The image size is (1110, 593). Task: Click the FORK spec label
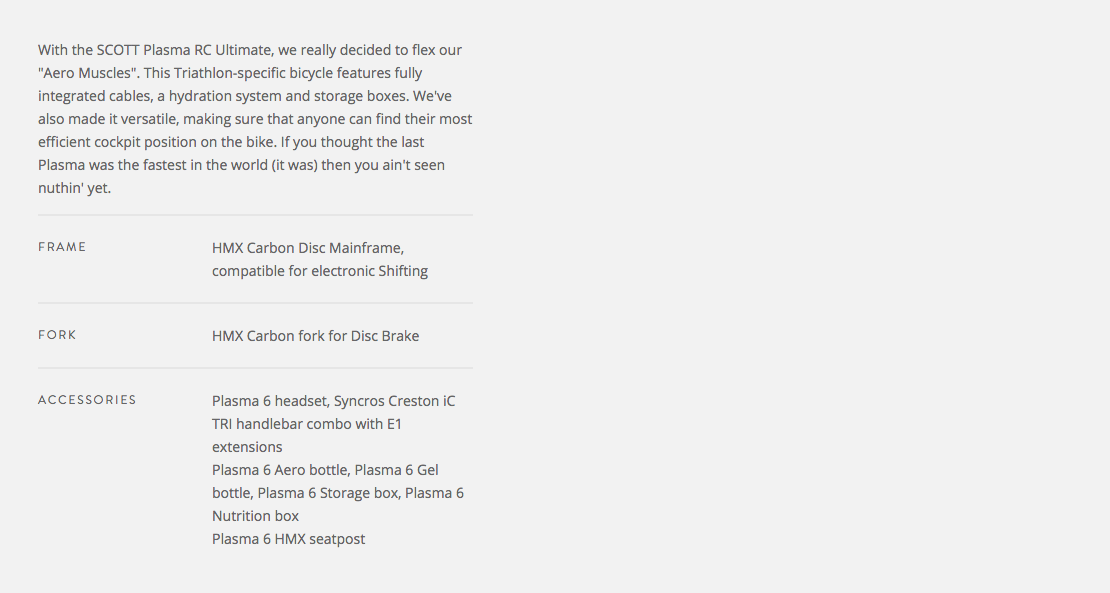pos(57,335)
